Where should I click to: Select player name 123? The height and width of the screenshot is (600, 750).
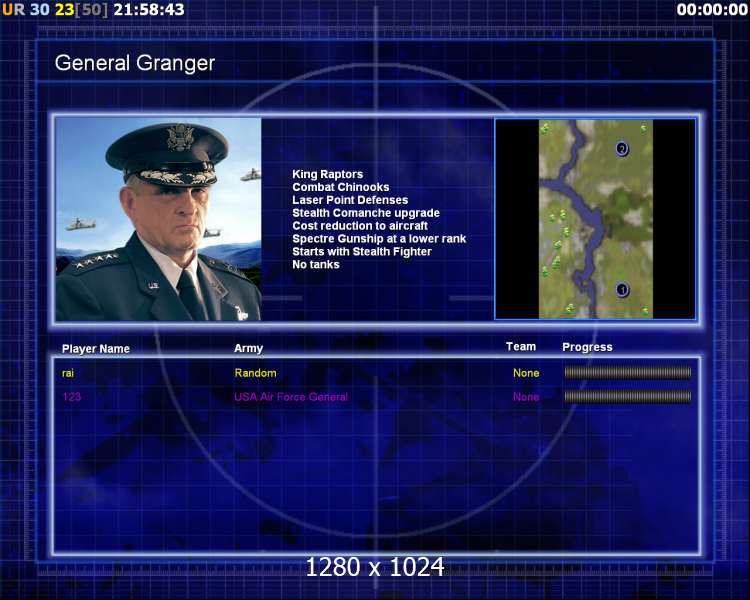click(71, 397)
